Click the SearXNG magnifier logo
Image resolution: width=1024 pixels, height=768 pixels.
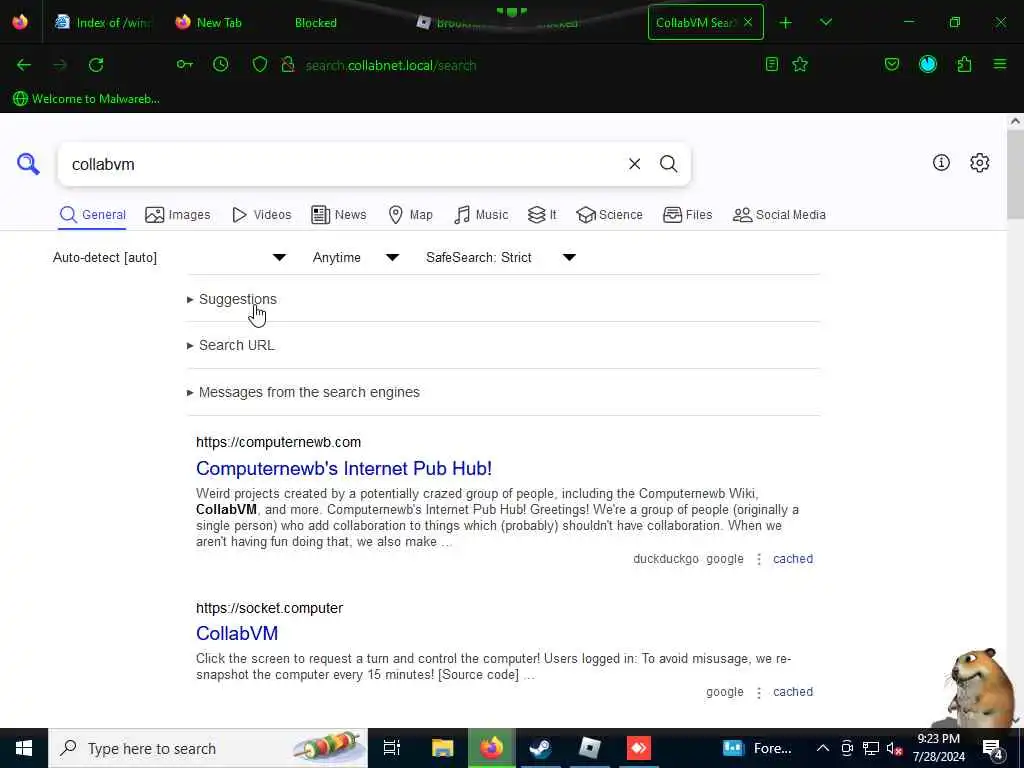pos(28,164)
